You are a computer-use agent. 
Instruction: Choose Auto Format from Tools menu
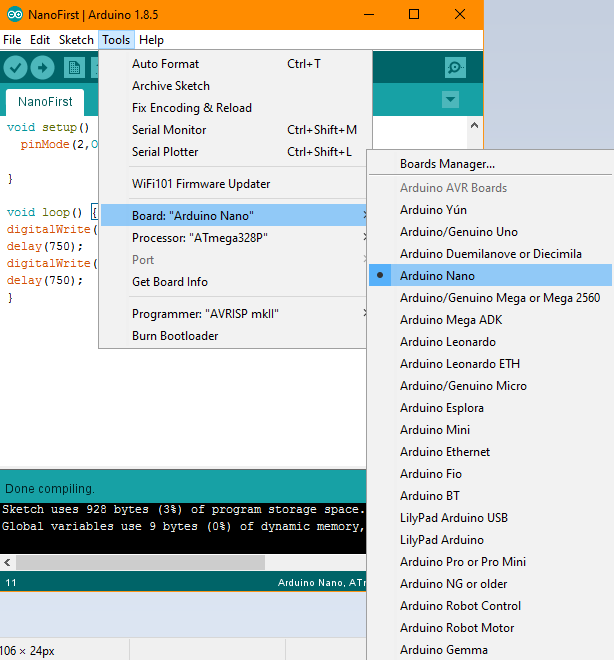pos(235,64)
